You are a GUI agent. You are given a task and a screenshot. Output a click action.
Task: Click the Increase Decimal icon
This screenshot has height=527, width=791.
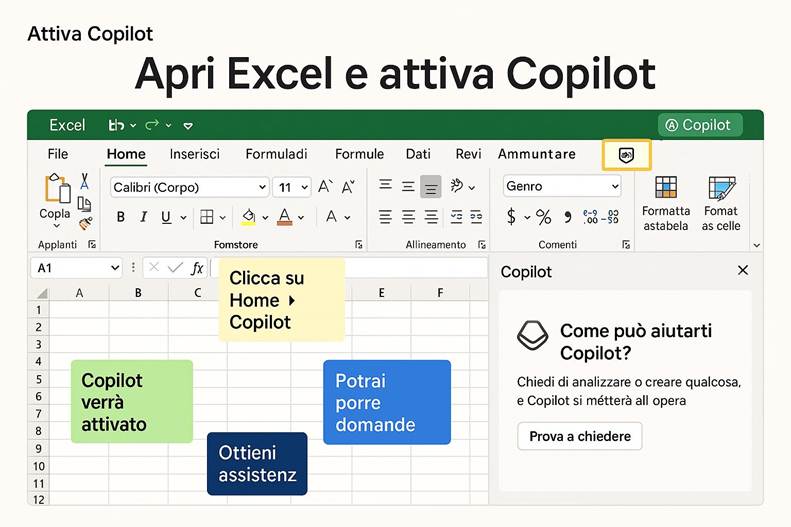(x=590, y=217)
